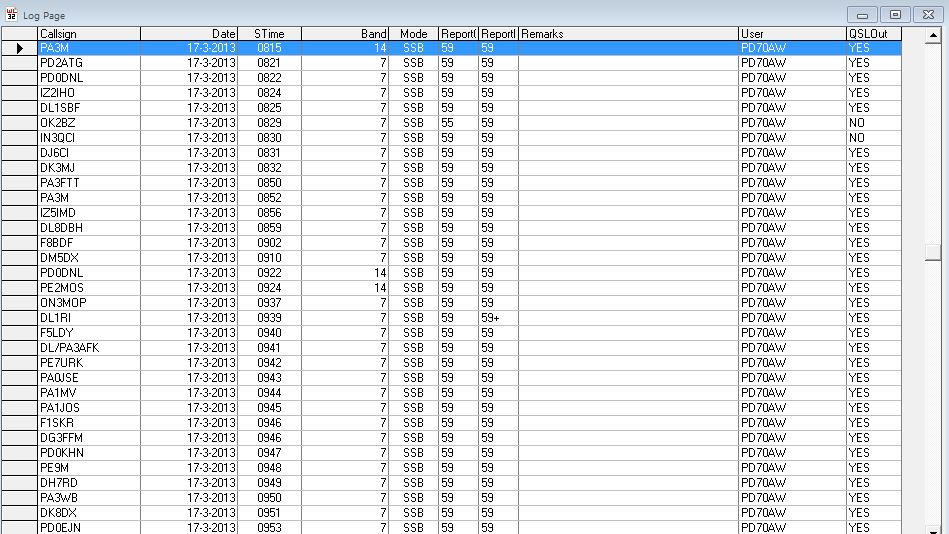Screen dimensions: 949x534
Task: Click the Band column header
Action: click(344, 34)
